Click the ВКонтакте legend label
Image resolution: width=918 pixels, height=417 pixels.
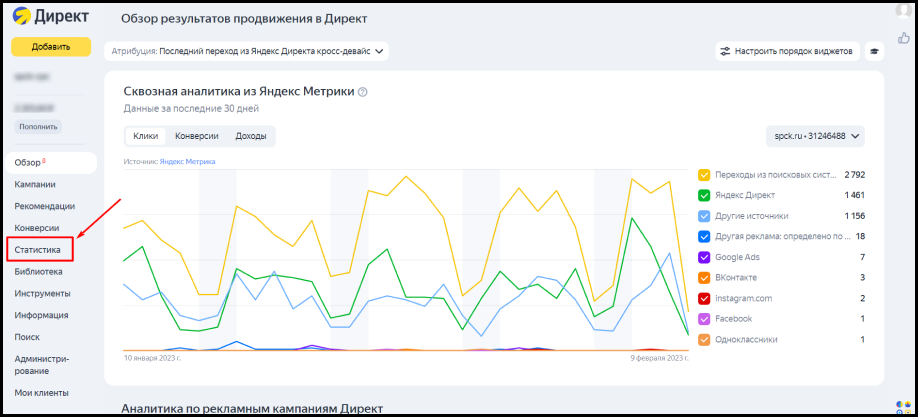coord(736,277)
